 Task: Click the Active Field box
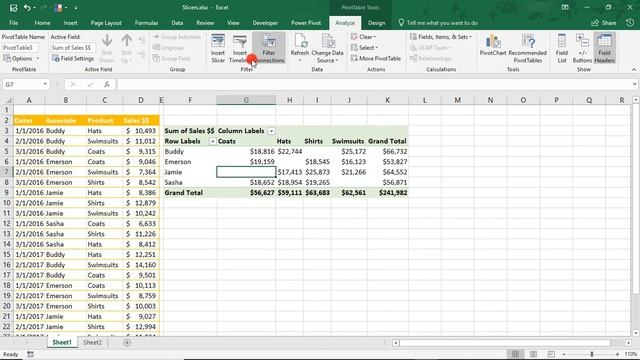pyautogui.click(x=73, y=48)
